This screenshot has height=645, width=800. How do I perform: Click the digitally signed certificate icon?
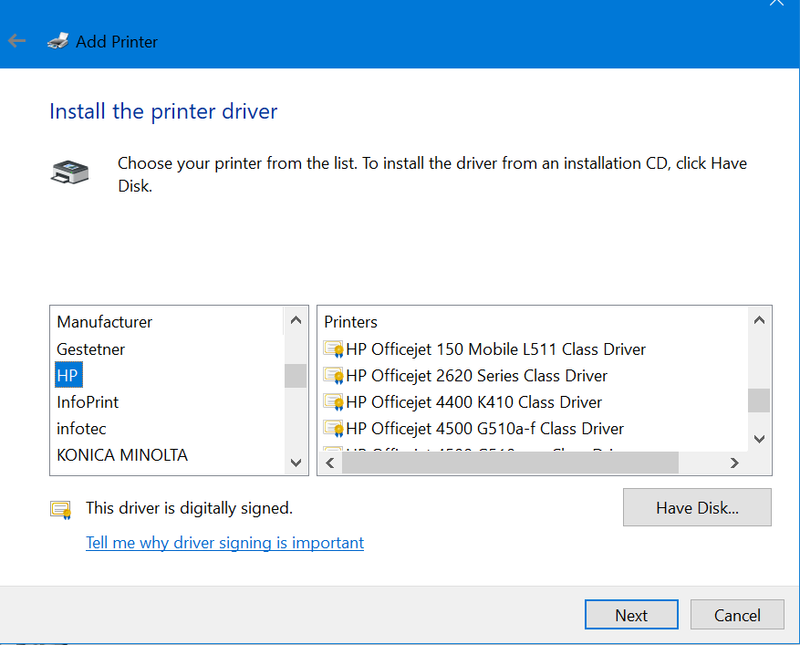point(61,509)
